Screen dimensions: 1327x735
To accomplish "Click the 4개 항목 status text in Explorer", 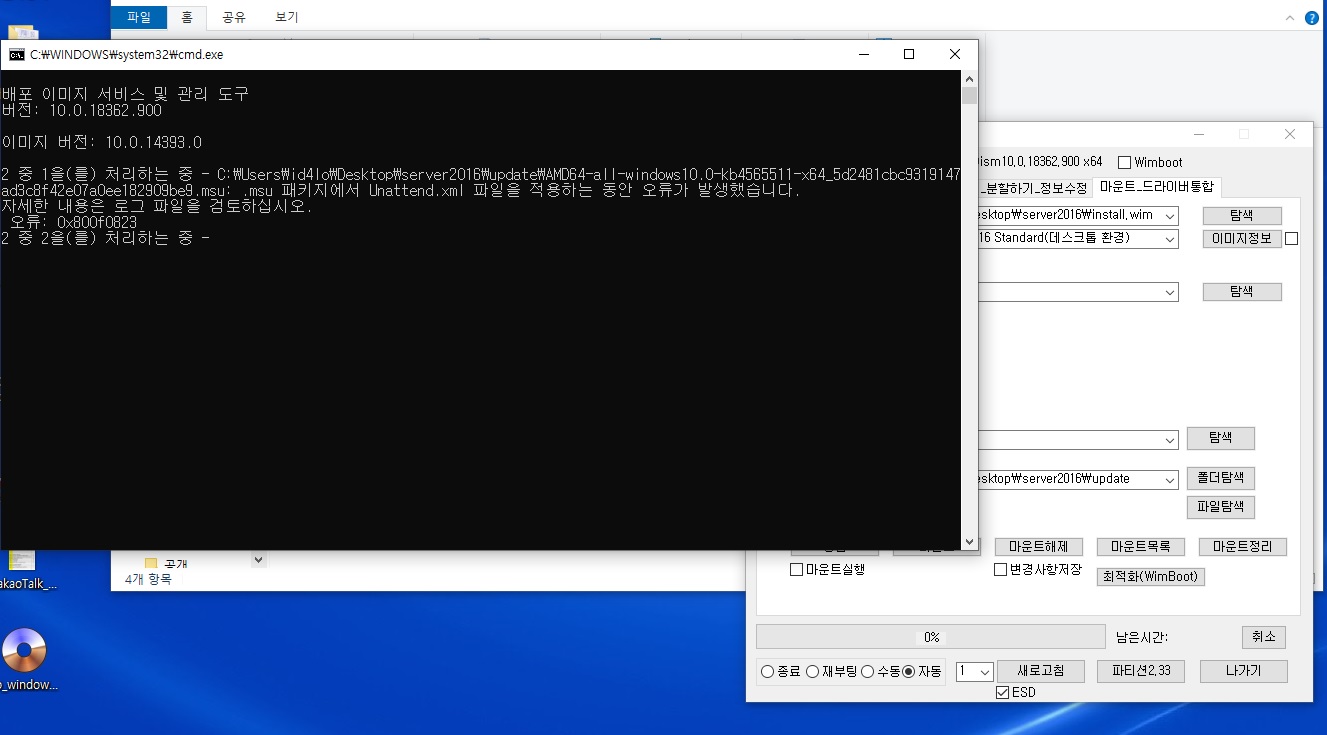I will click(x=148, y=579).
